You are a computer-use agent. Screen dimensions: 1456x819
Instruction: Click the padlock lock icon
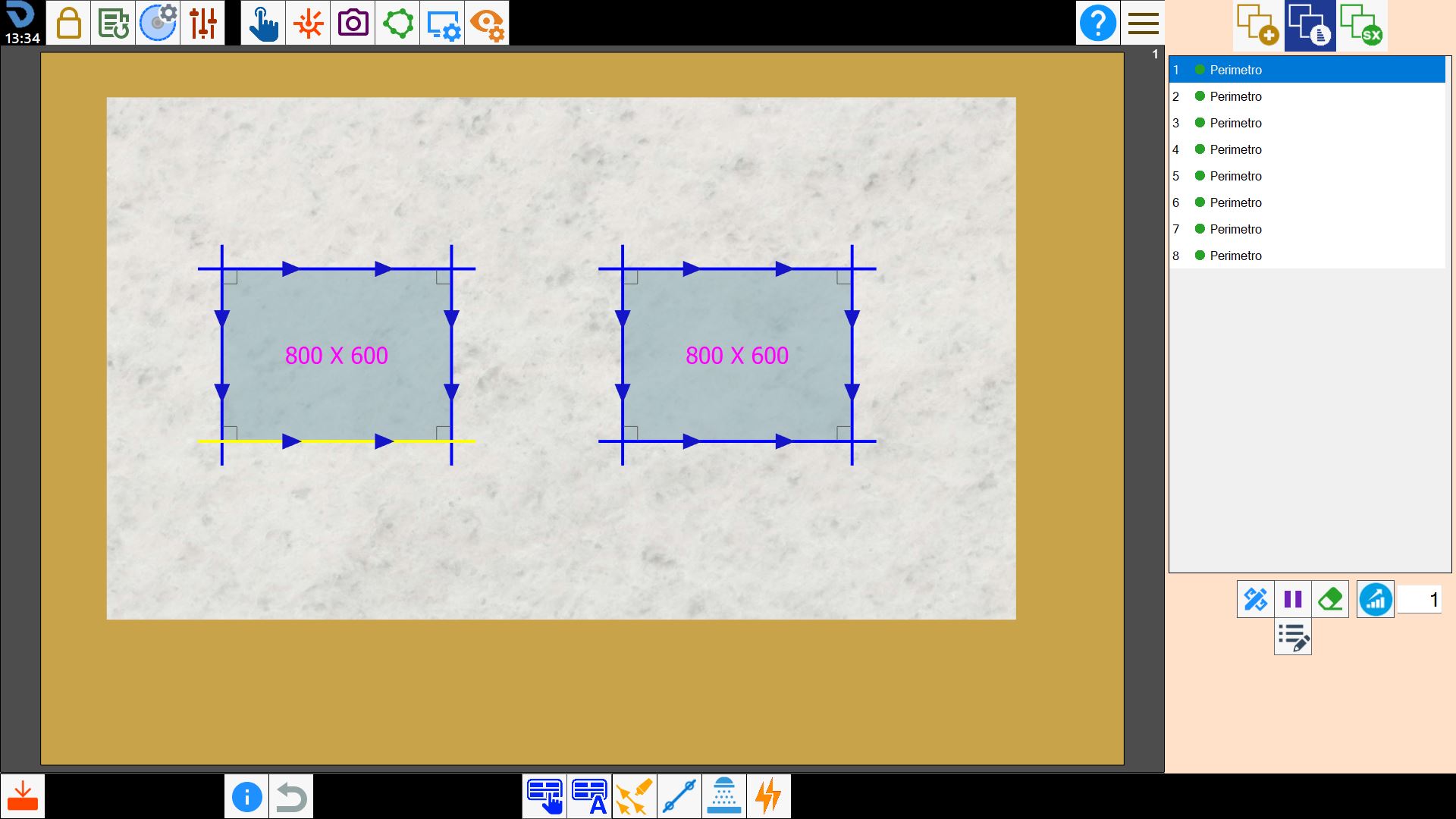68,23
